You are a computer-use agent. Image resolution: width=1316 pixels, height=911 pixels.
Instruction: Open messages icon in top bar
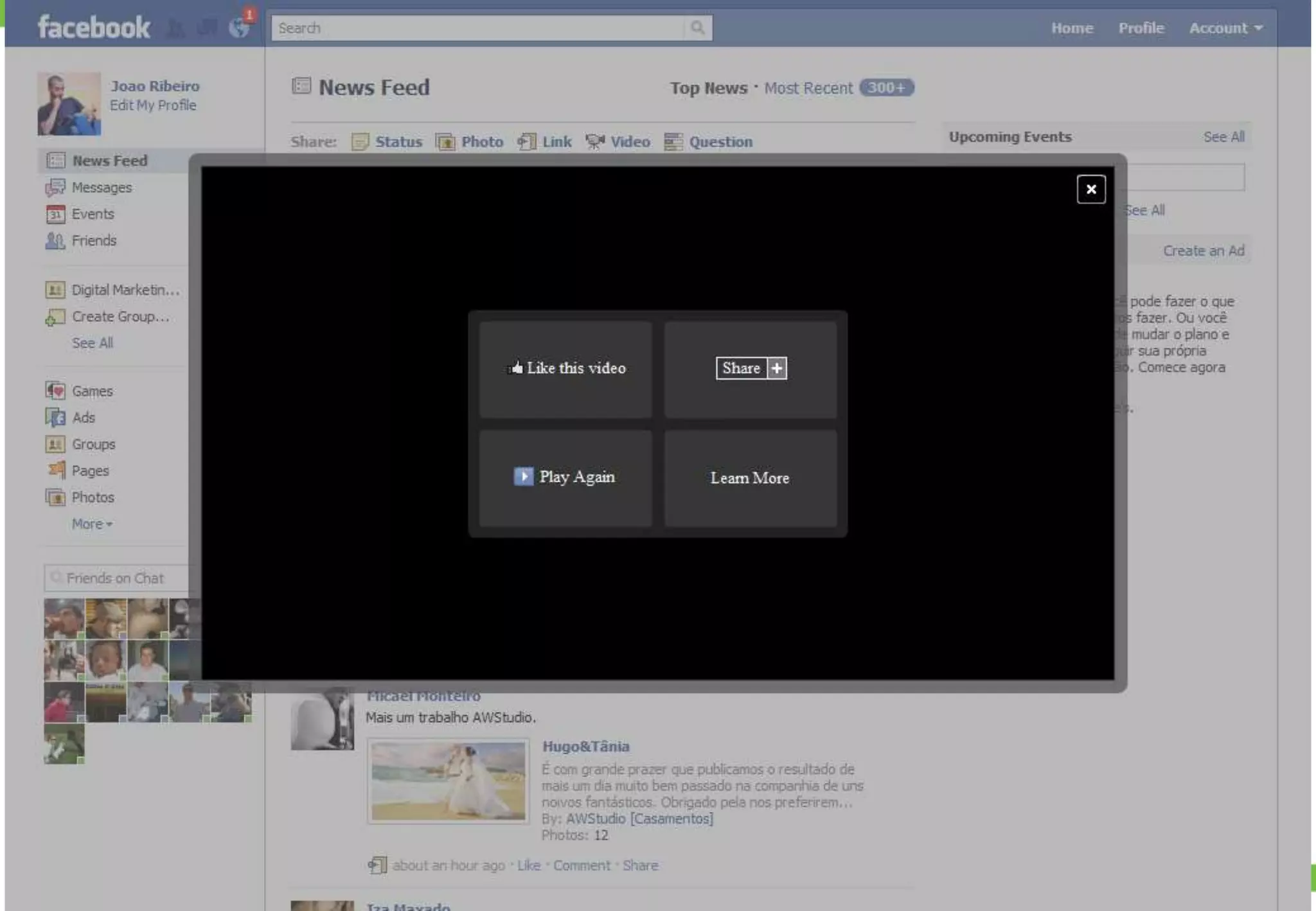pos(206,28)
